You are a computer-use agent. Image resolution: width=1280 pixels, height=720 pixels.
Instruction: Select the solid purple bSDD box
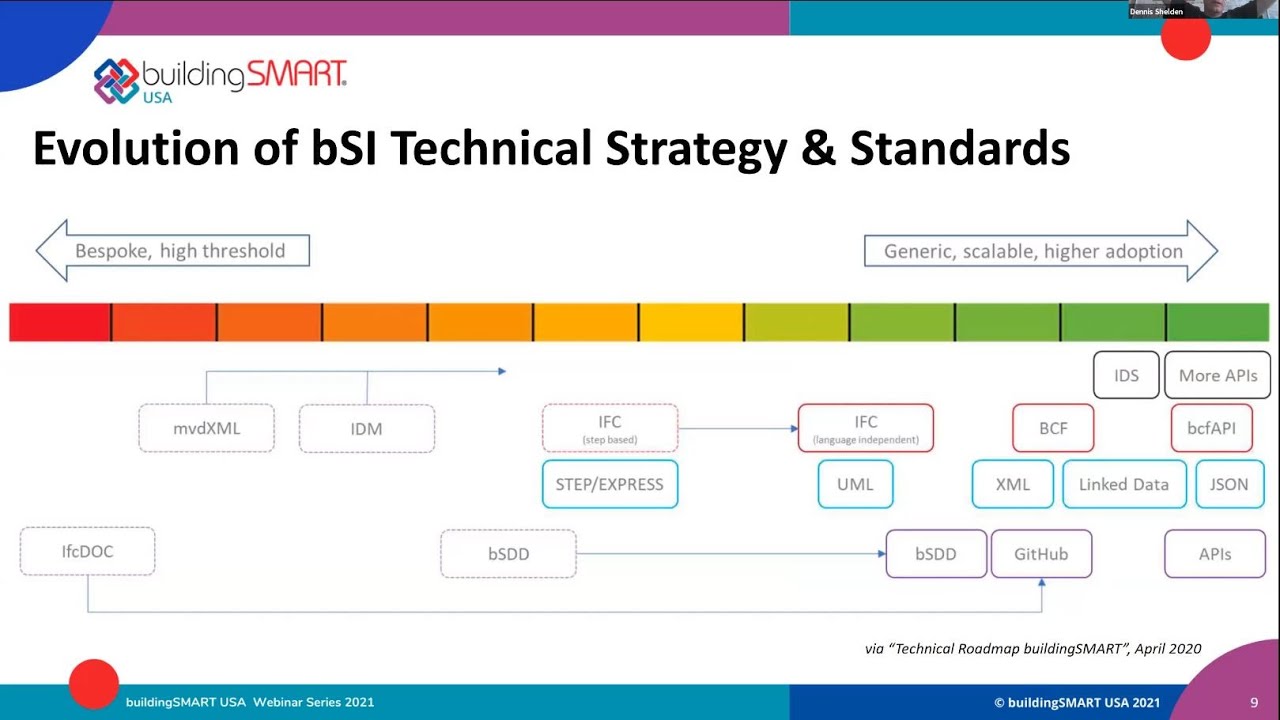click(936, 554)
